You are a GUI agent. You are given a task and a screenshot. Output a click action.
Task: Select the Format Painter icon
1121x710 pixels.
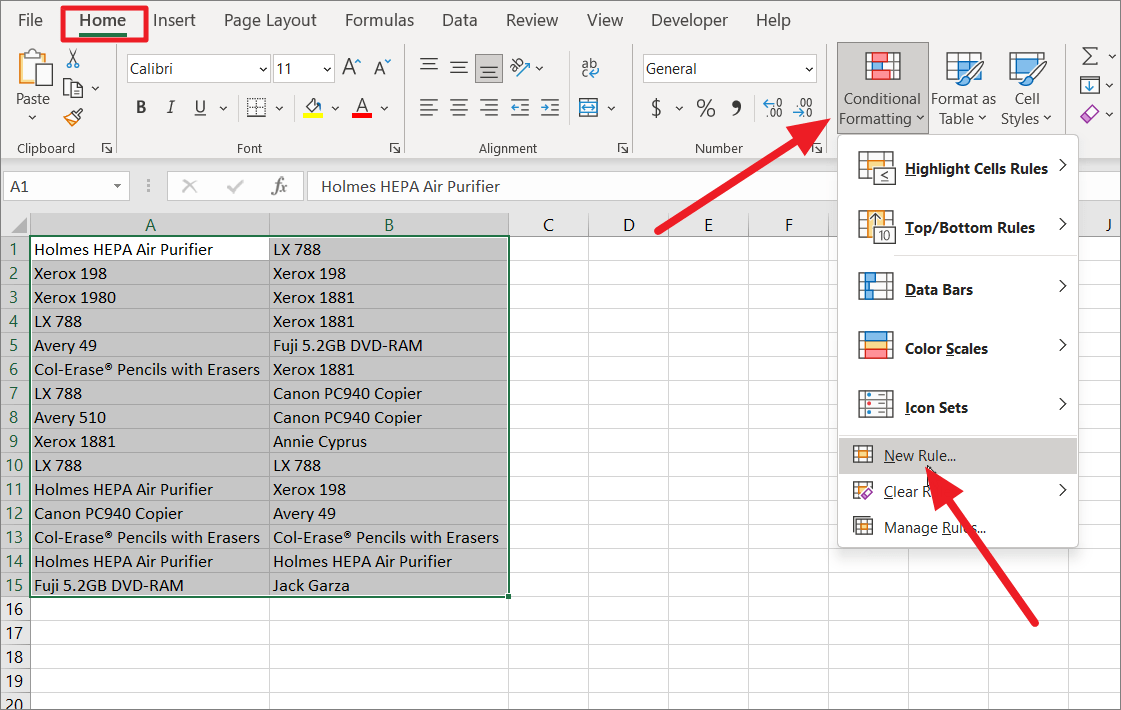coord(72,117)
